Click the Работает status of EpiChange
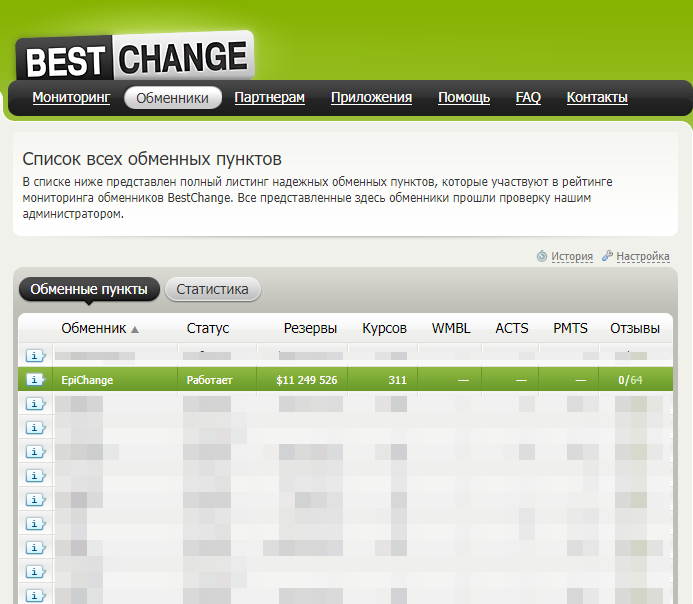Viewport: 693px width, 604px height. pyautogui.click(x=209, y=380)
